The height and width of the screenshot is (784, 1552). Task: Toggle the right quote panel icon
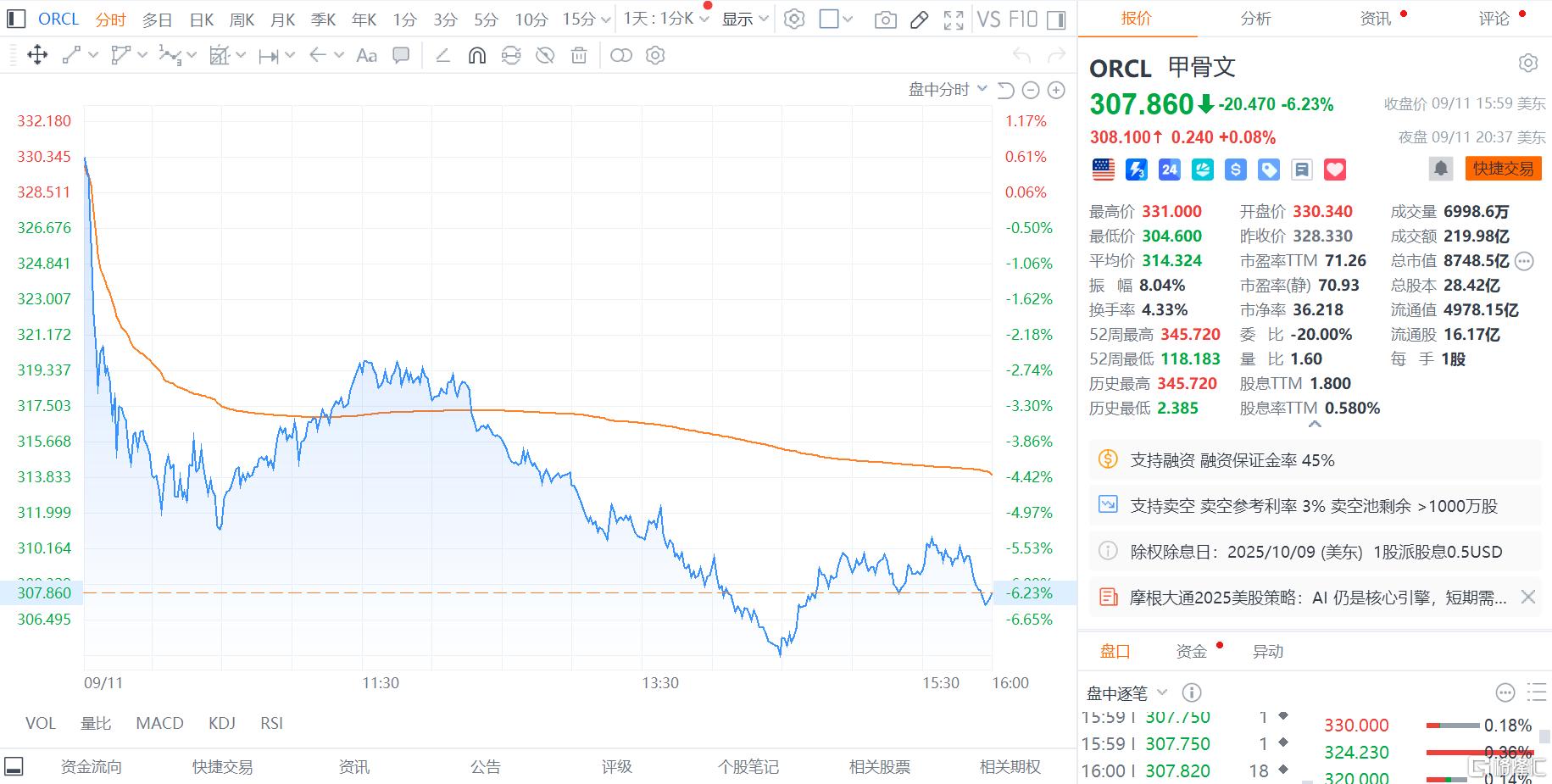click(x=1056, y=19)
